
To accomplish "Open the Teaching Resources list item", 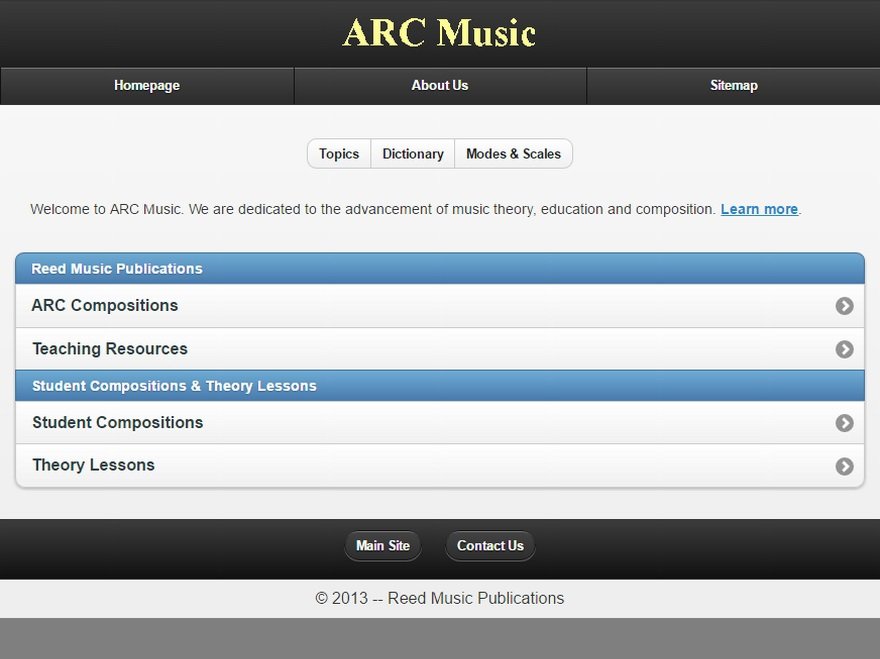I will coord(440,349).
